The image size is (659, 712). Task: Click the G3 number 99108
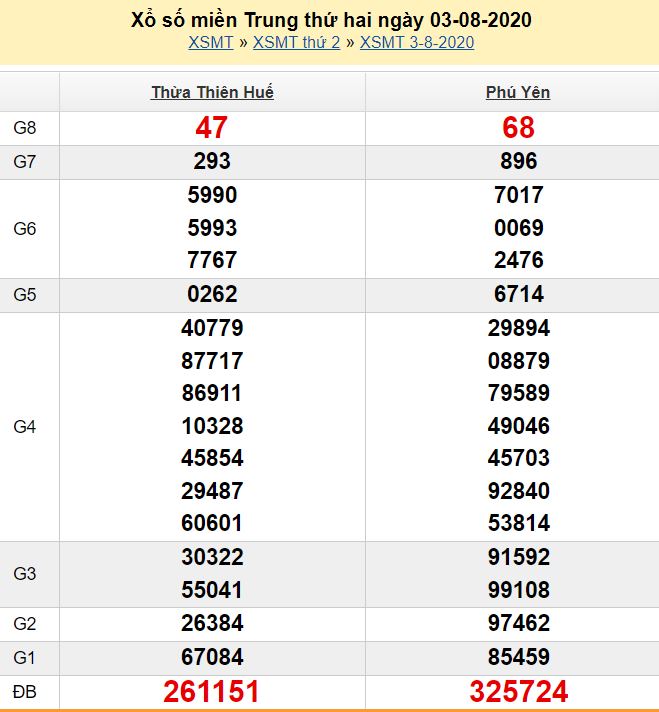pyautogui.click(x=518, y=589)
